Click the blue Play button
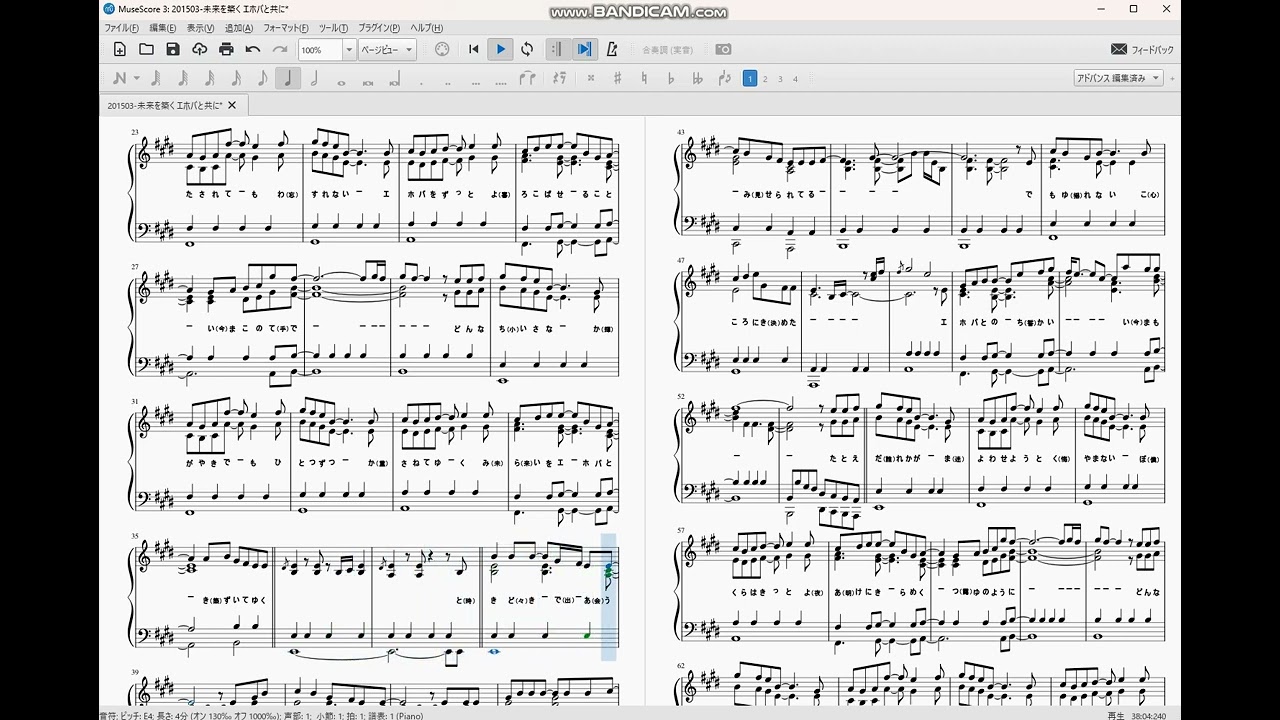The image size is (1280, 720). tap(501, 49)
